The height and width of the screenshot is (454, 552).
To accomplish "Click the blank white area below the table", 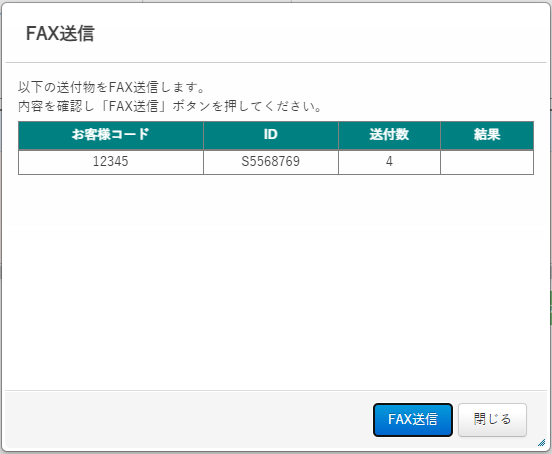I will point(276,282).
